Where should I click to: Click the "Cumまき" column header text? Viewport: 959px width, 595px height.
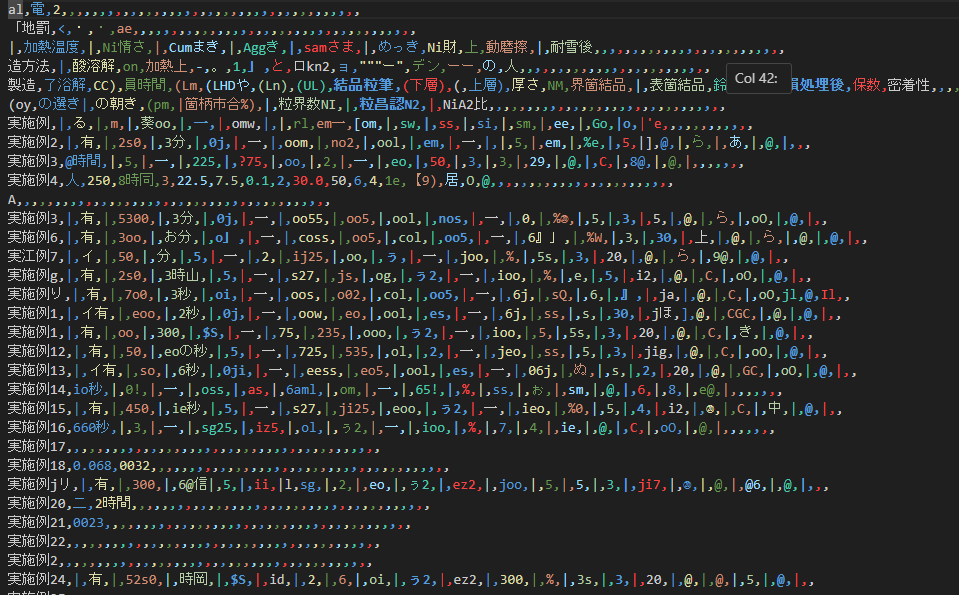[x=193, y=47]
